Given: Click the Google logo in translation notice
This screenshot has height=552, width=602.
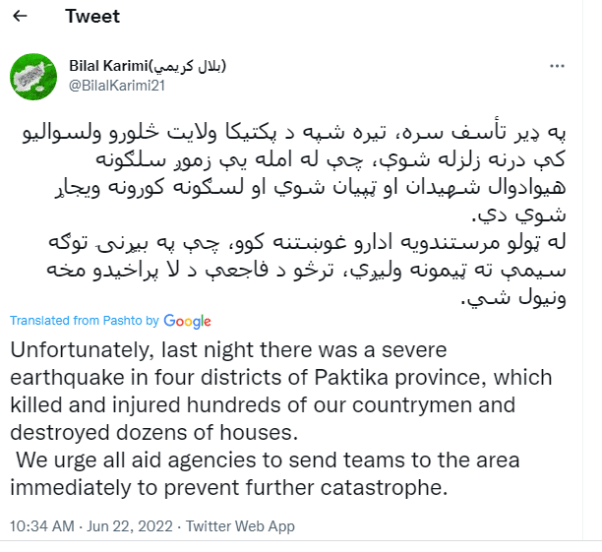Looking at the screenshot, I should pos(187,321).
